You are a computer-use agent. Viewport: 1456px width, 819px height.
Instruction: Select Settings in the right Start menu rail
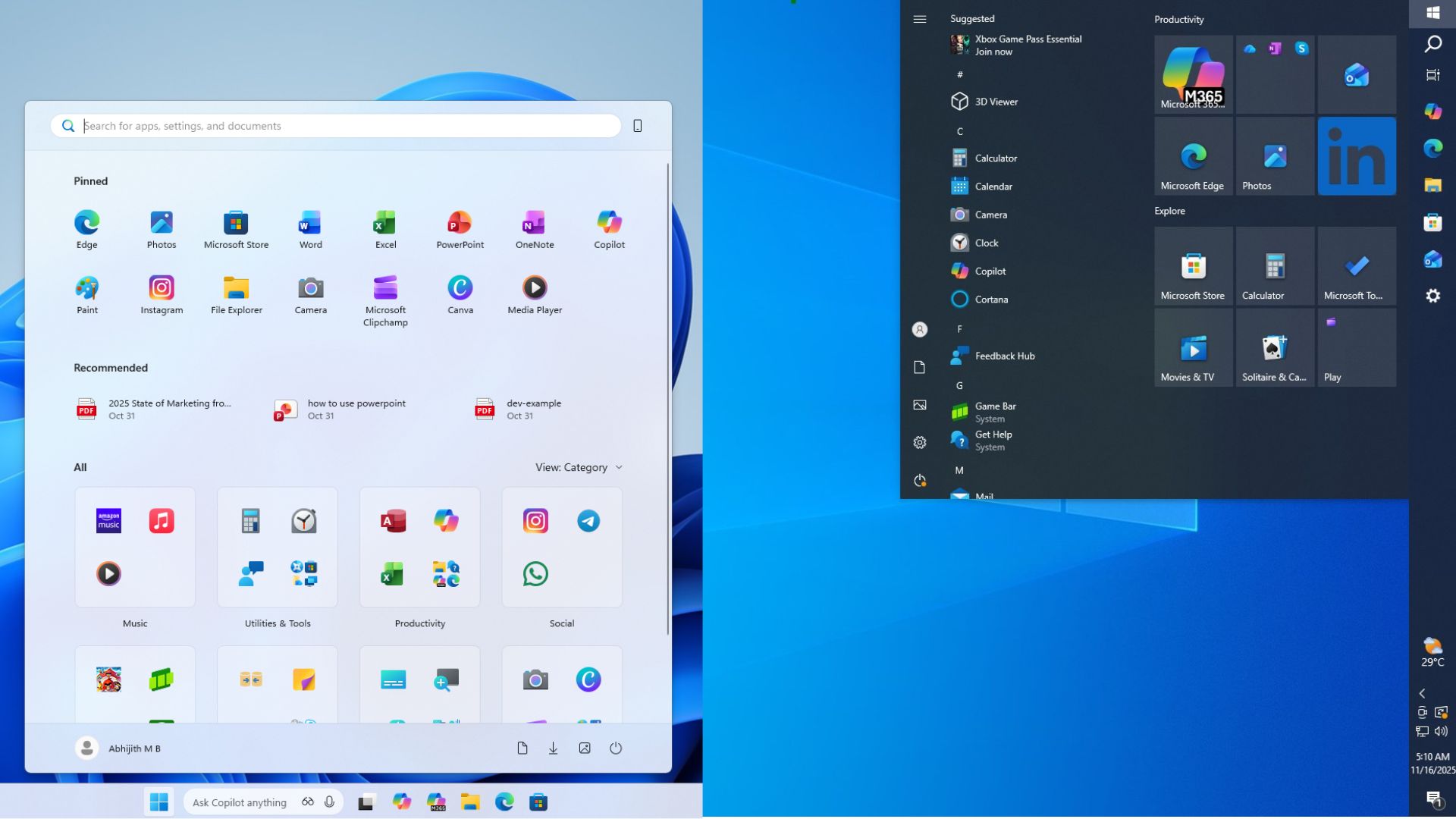tap(920, 442)
